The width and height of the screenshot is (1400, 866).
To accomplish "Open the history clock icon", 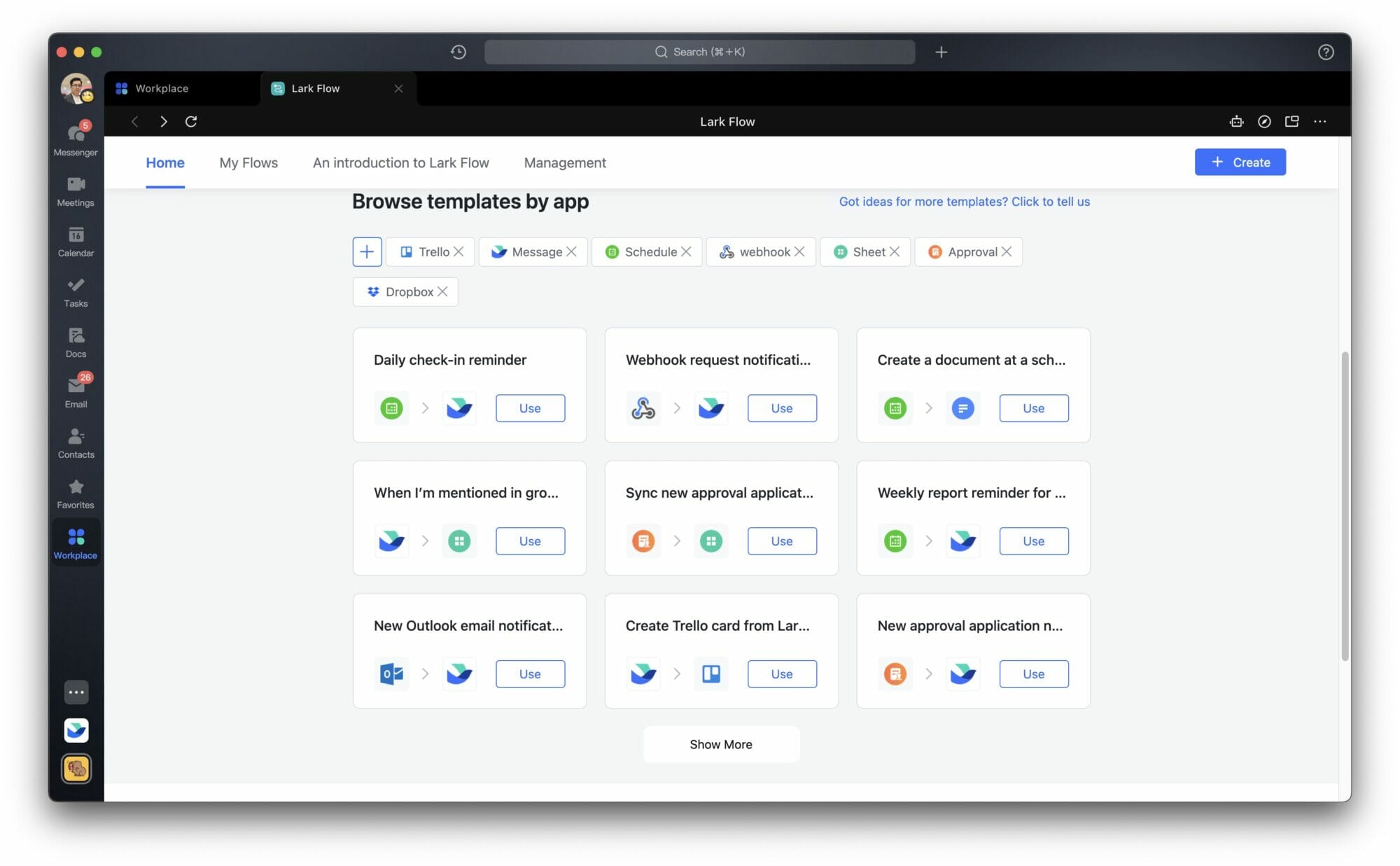I will tap(458, 52).
